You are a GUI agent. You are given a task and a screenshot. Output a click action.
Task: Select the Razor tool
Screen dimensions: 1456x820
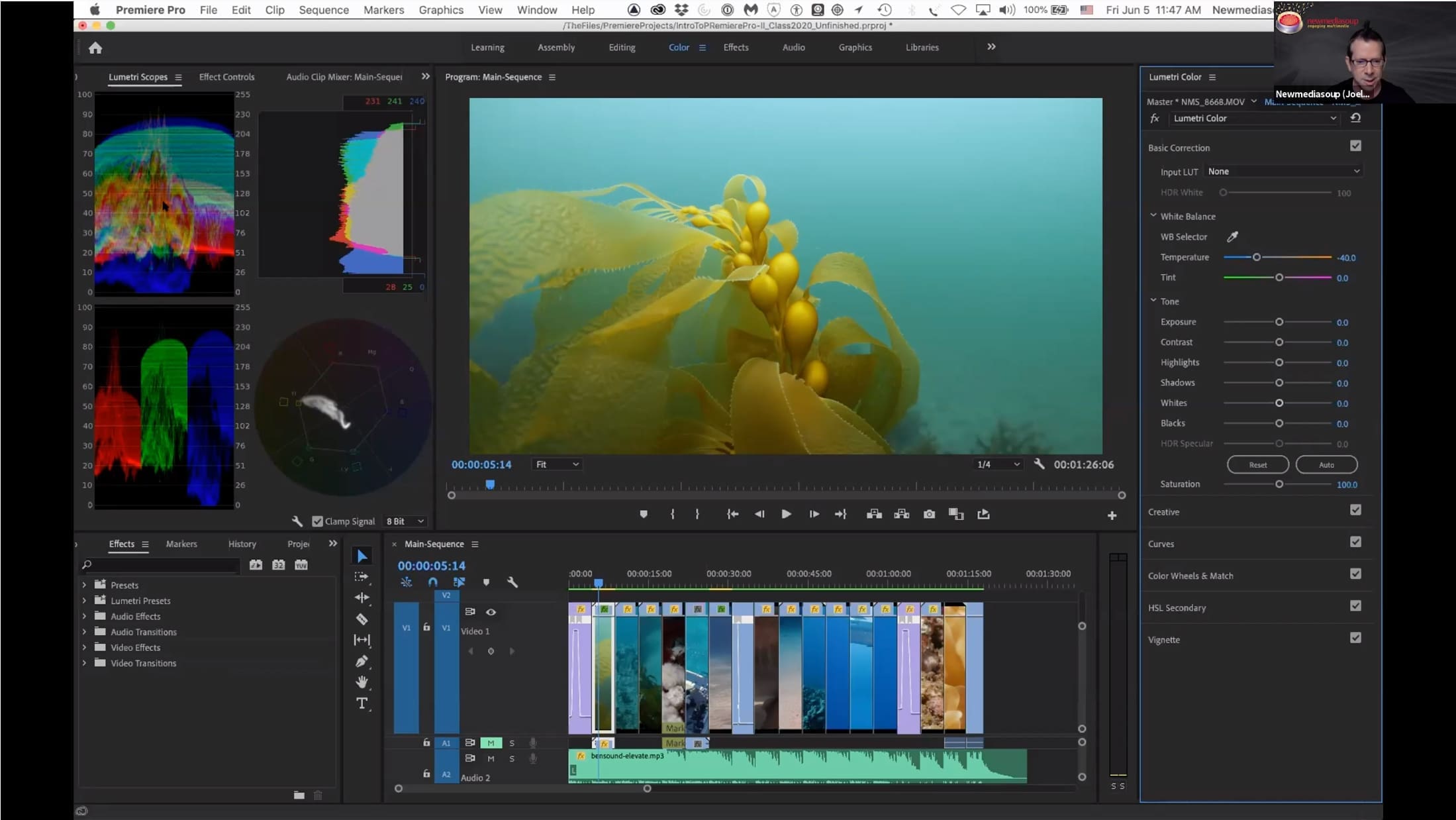(x=362, y=619)
